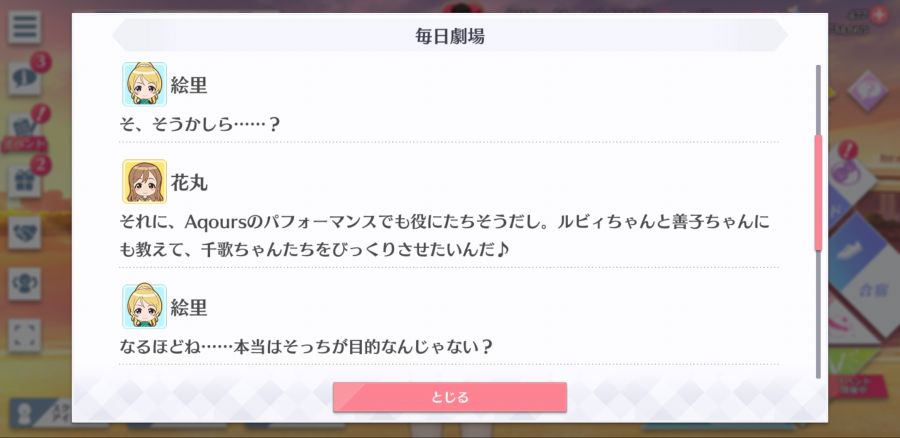Click 花丸's Aqours dialogue line

pos(445,235)
